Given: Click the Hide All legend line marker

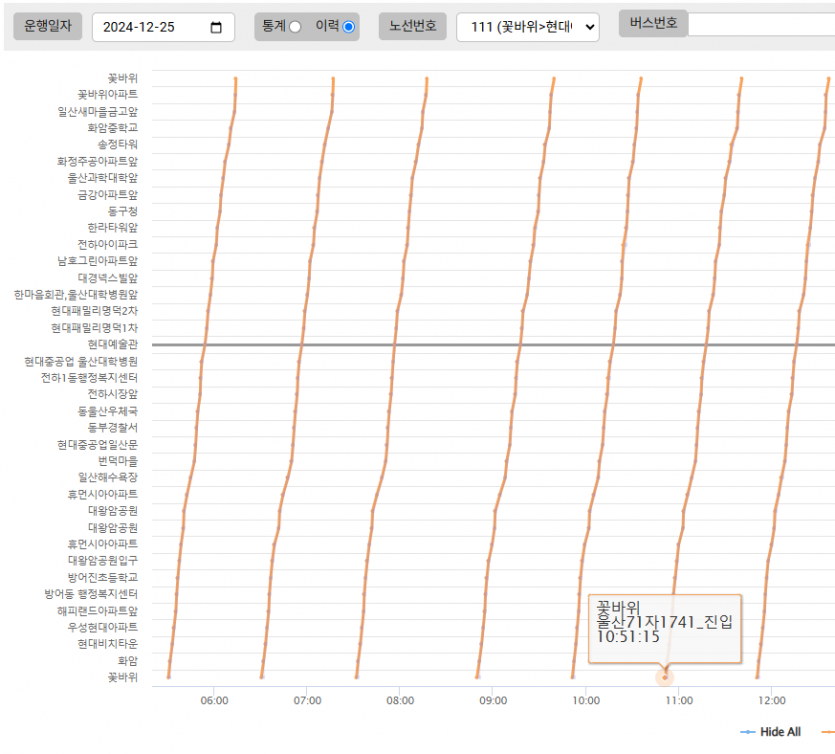Looking at the screenshot, I should pos(747,732).
